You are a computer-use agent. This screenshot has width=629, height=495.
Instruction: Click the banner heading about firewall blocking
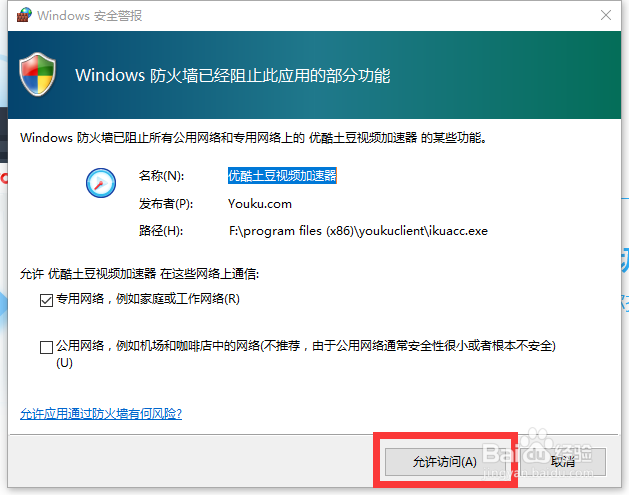(x=233, y=75)
